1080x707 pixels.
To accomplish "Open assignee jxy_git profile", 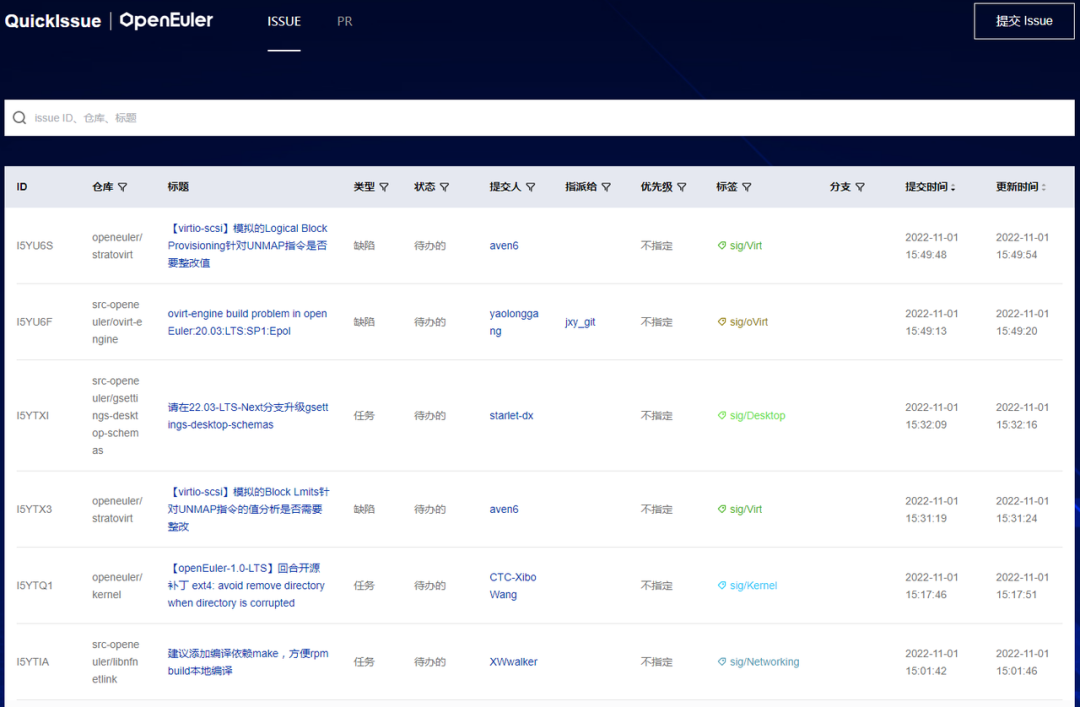I will pos(580,322).
